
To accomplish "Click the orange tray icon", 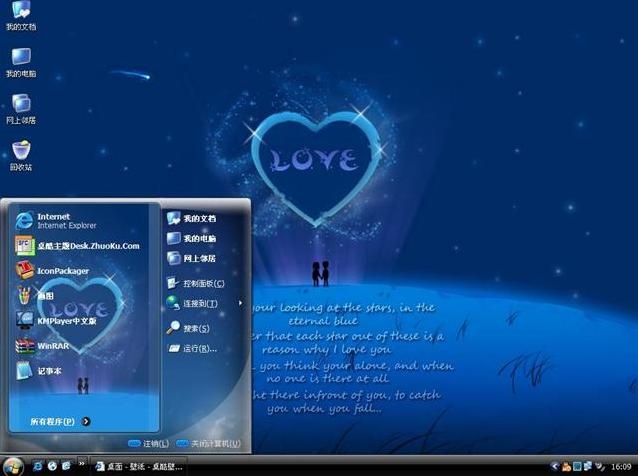I will coord(566,467).
